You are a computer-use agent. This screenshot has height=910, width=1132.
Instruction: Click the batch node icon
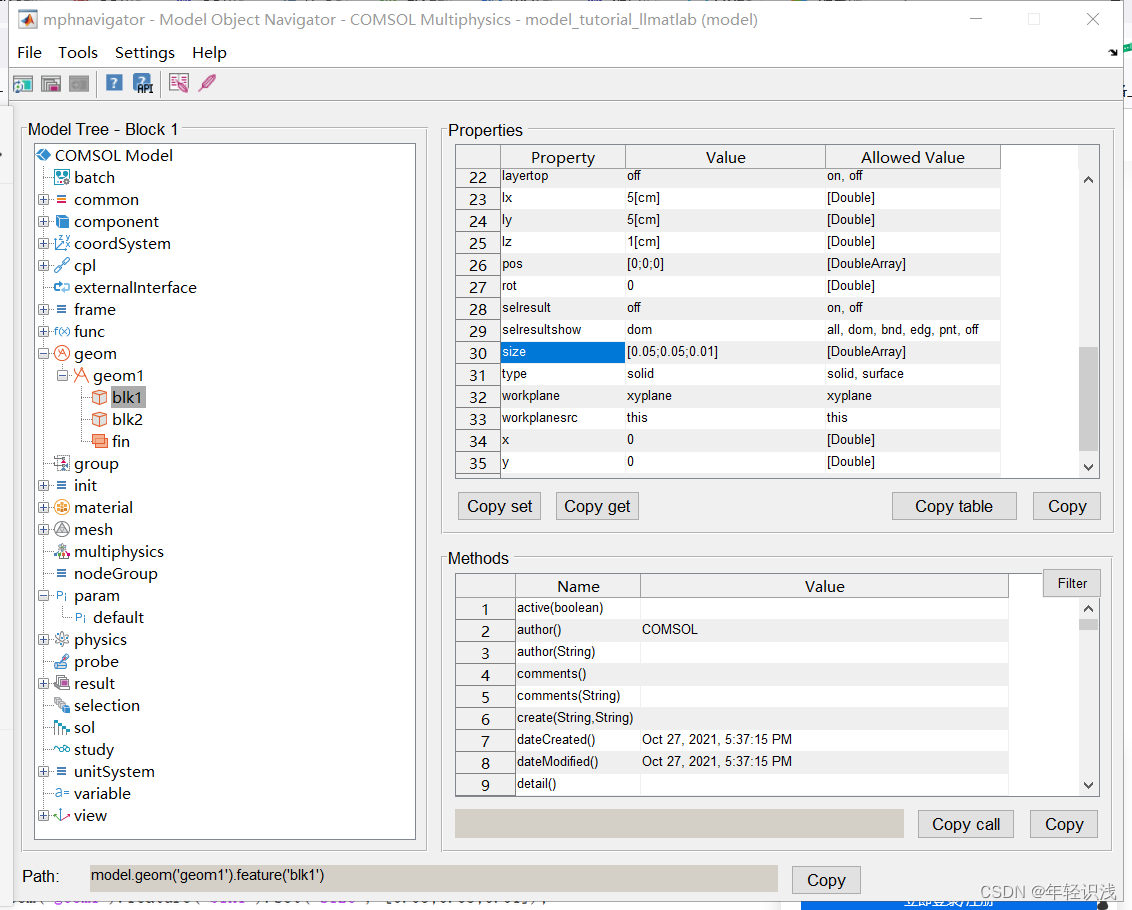[x=62, y=178]
